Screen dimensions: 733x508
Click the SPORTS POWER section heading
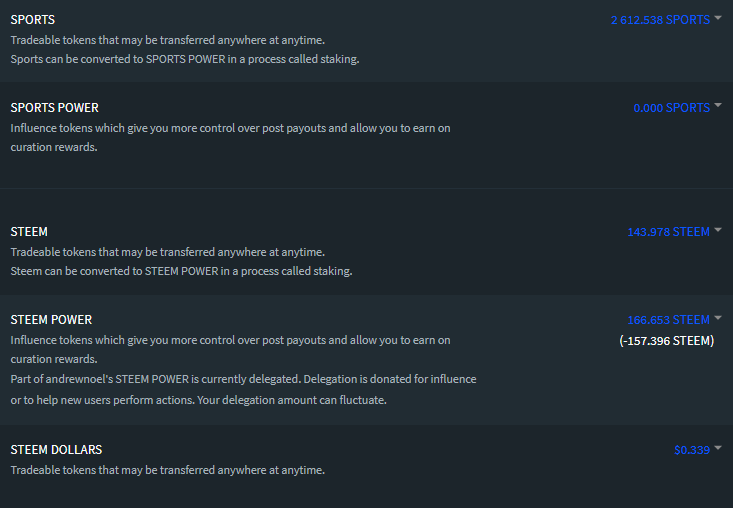54,108
